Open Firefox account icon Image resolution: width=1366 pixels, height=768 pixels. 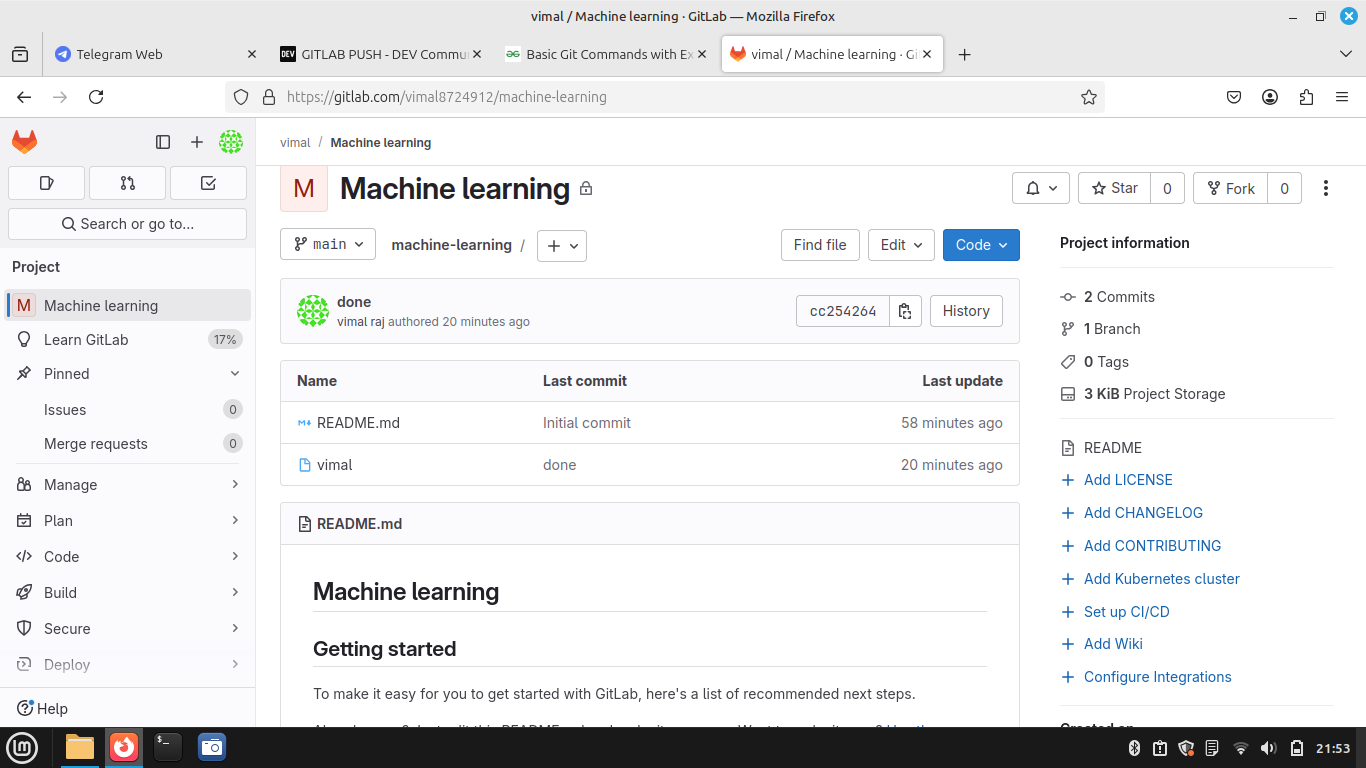tap(1270, 97)
